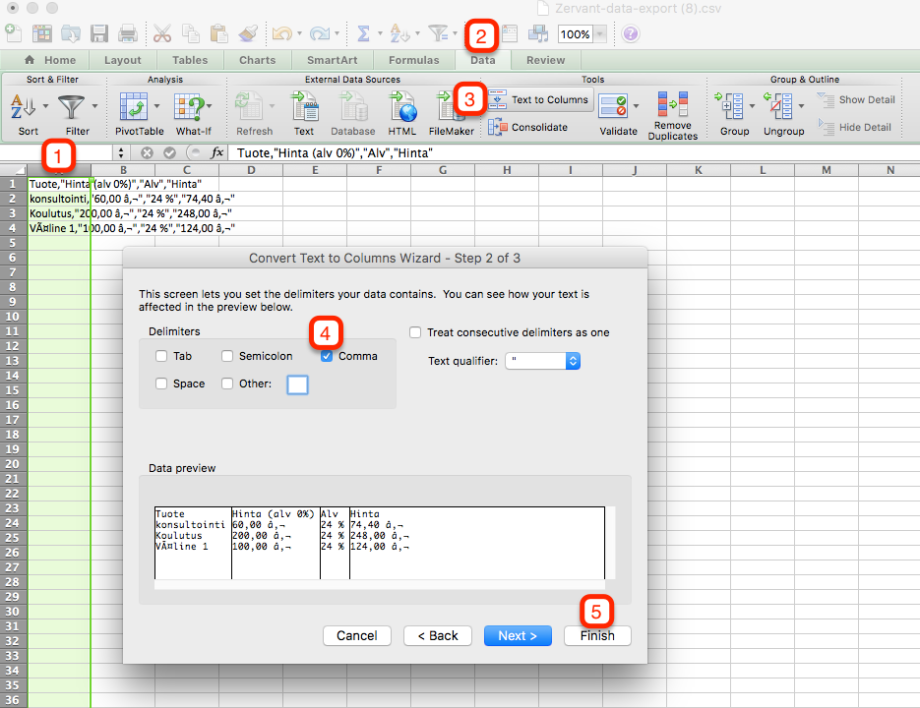The image size is (920, 708).
Task: Open the Charts ribbon tab
Action: tap(258, 60)
